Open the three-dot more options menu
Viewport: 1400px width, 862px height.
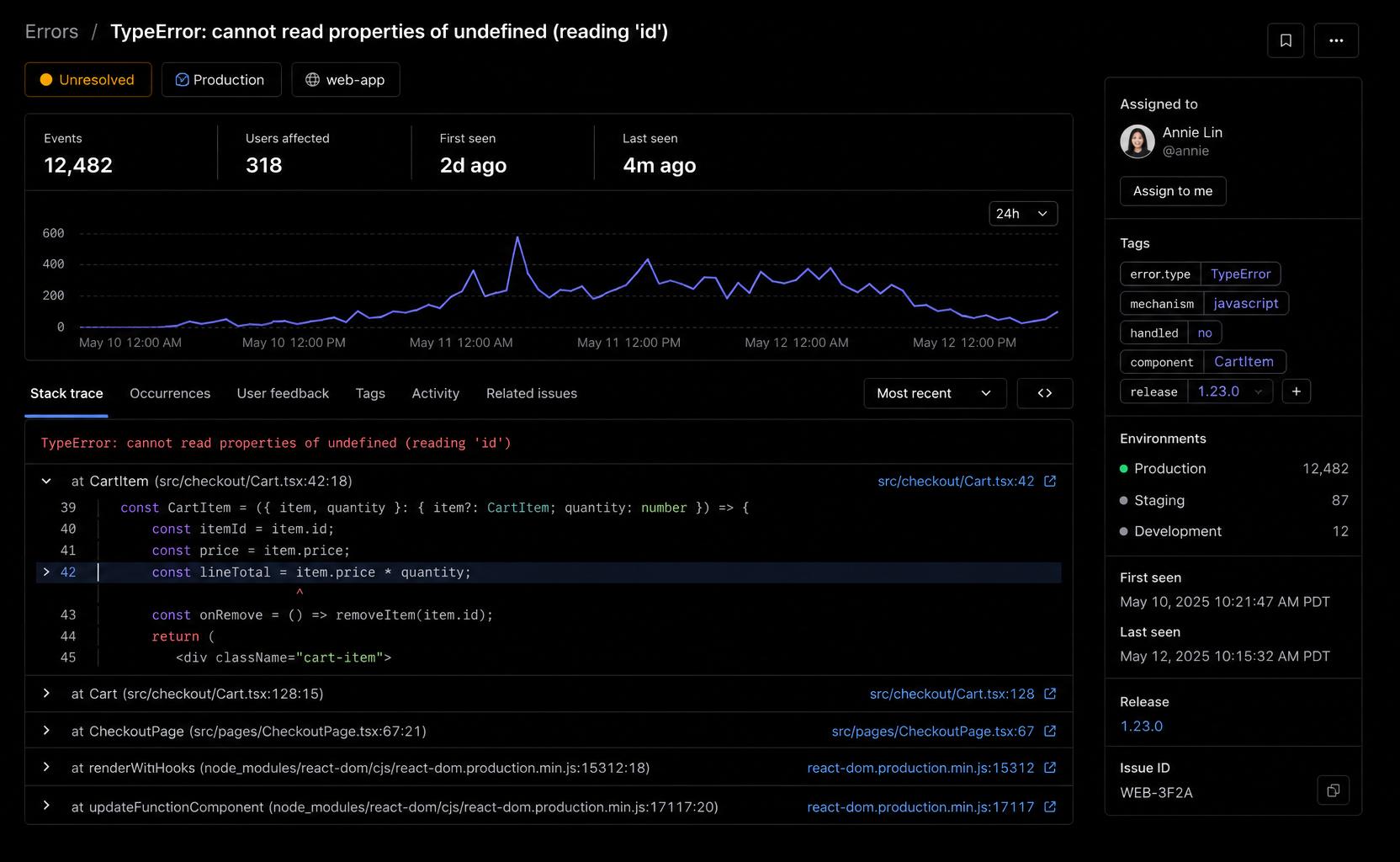(1336, 40)
